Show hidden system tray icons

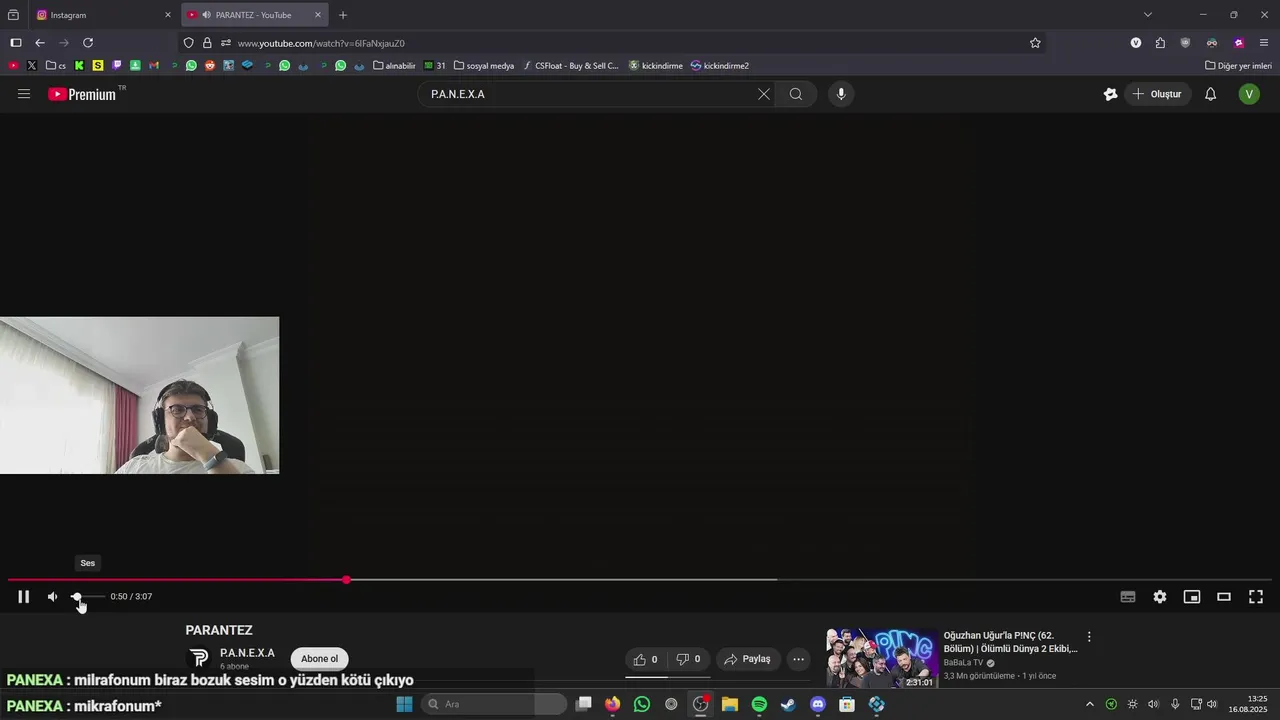1090,704
